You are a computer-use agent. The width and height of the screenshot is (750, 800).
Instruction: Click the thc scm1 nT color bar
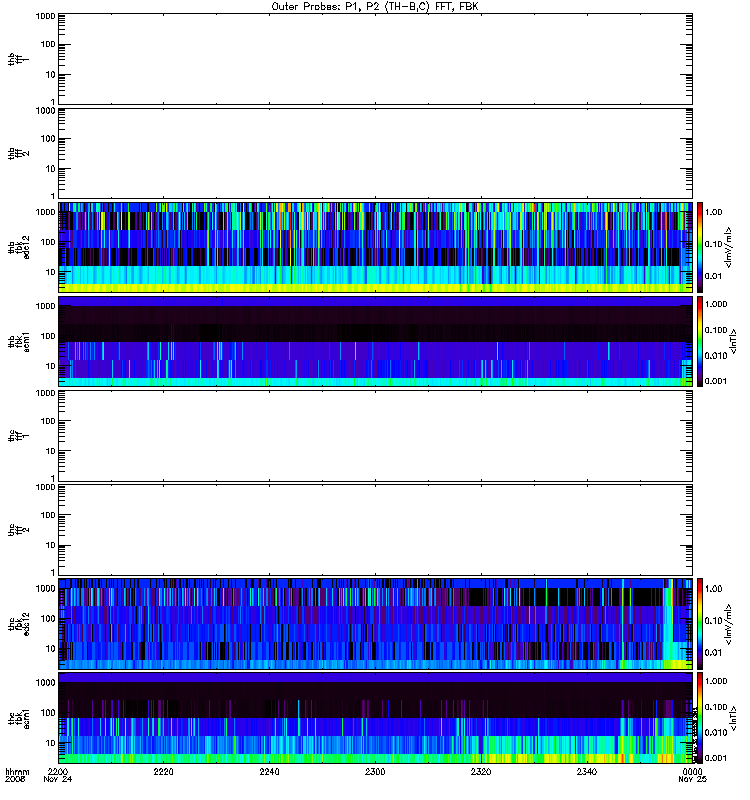coord(700,718)
